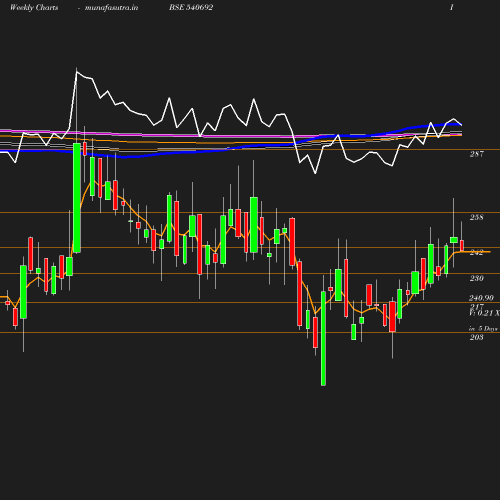Screen dimensions: 500x500
Task: Click the 203 price axis label
Action: (476, 337)
